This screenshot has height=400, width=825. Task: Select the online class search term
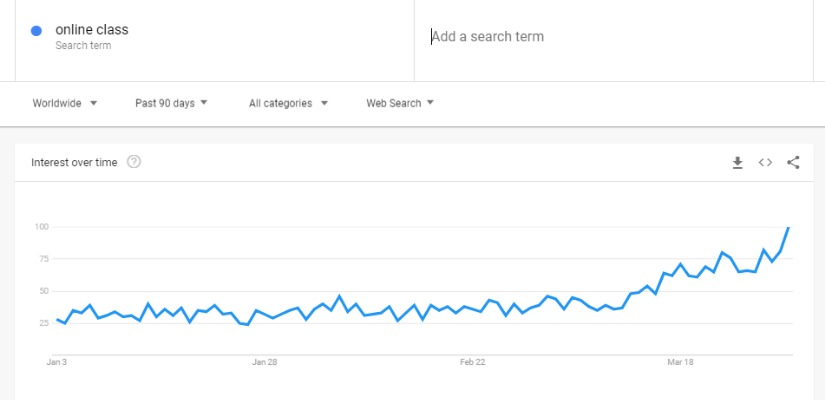[x=92, y=30]
